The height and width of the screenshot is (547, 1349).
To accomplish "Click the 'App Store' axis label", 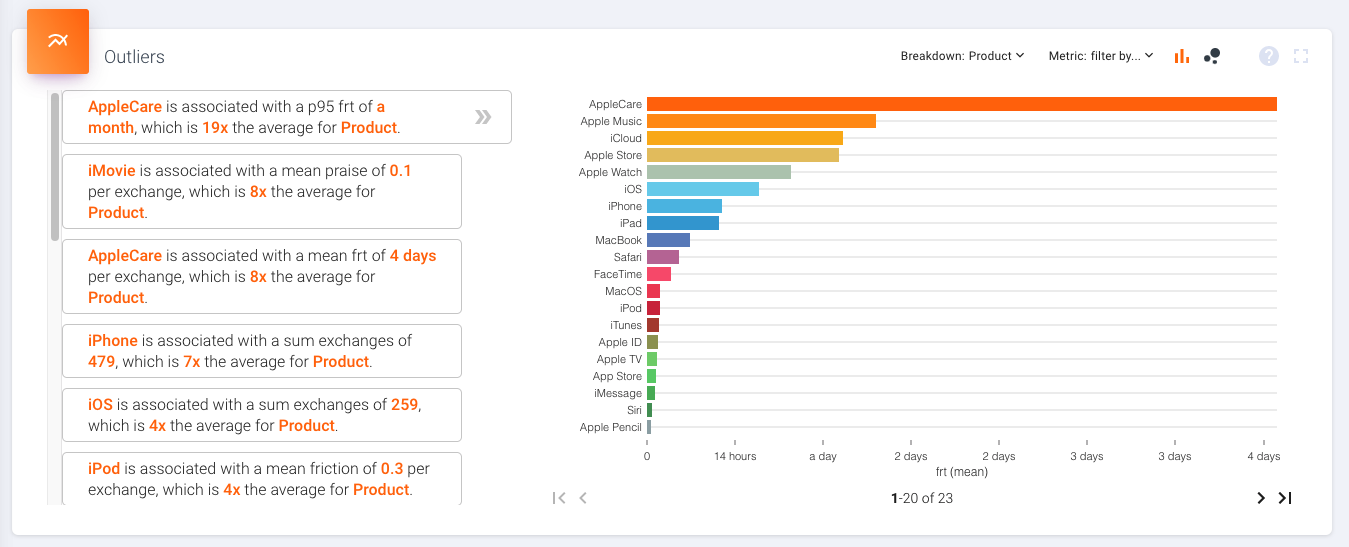I will (617, 376).
